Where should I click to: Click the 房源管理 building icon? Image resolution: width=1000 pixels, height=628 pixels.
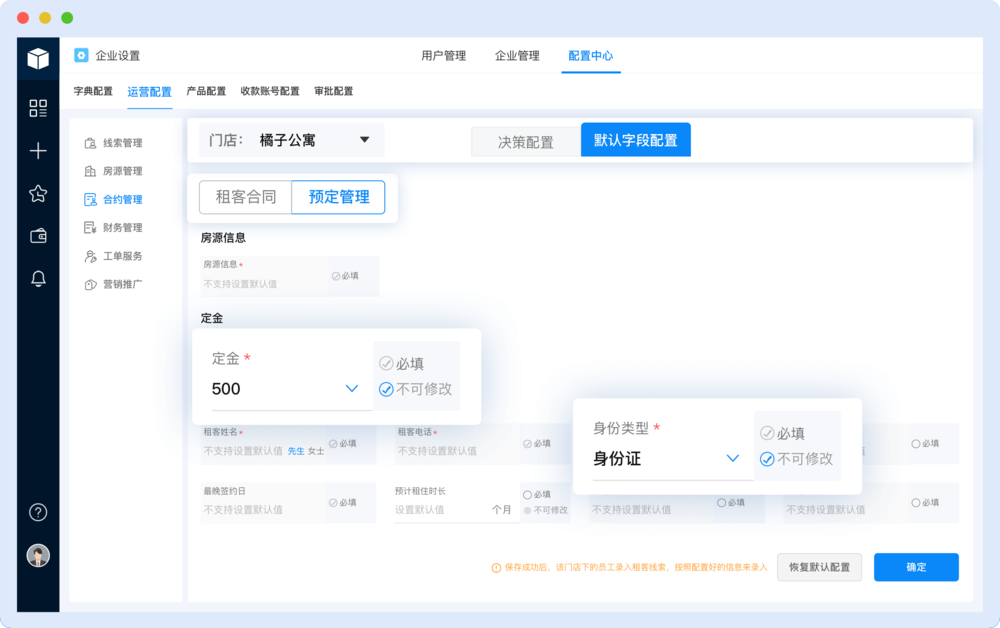(x=90, y=171)
